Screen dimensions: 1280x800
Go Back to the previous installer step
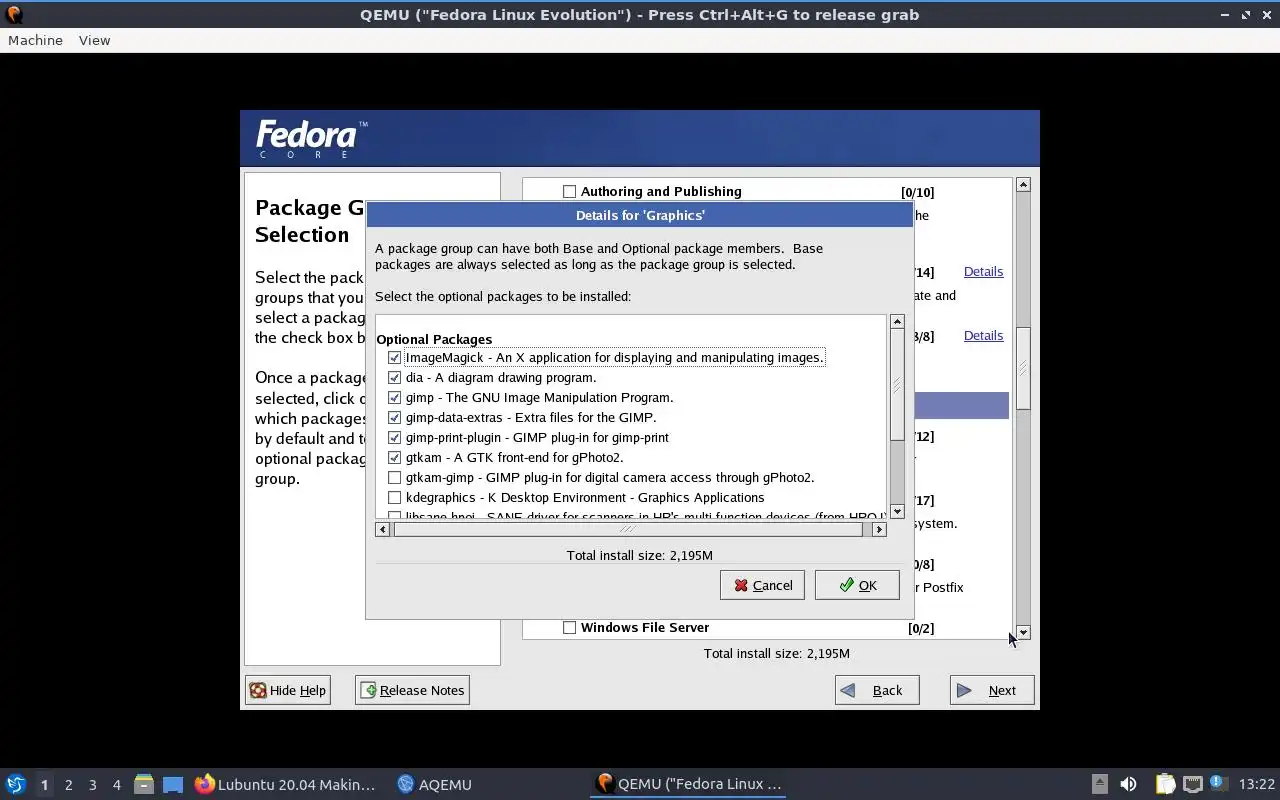(x=877, y=690)
